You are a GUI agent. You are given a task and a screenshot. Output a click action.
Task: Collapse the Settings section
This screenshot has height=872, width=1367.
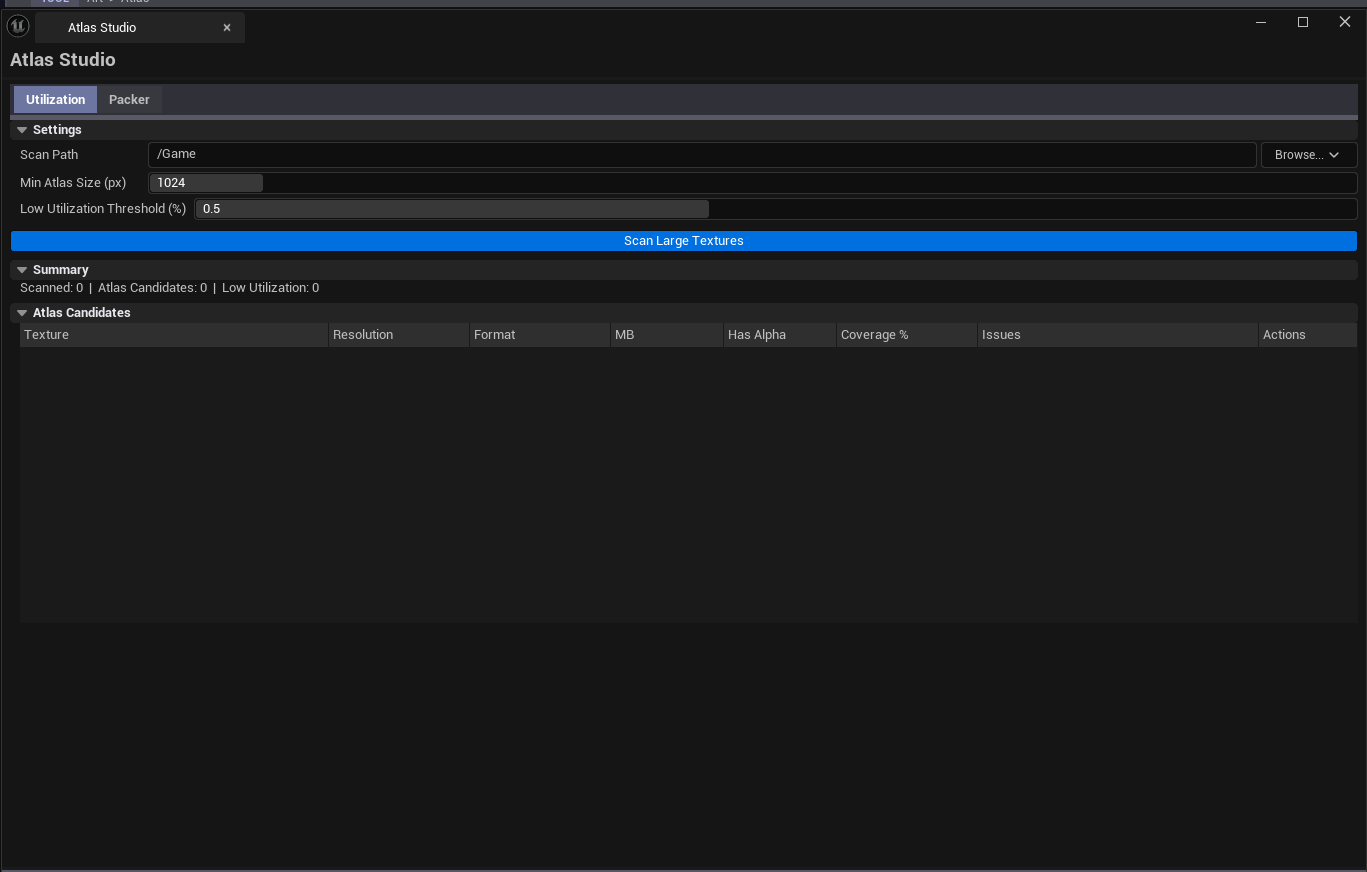(22, 130)
